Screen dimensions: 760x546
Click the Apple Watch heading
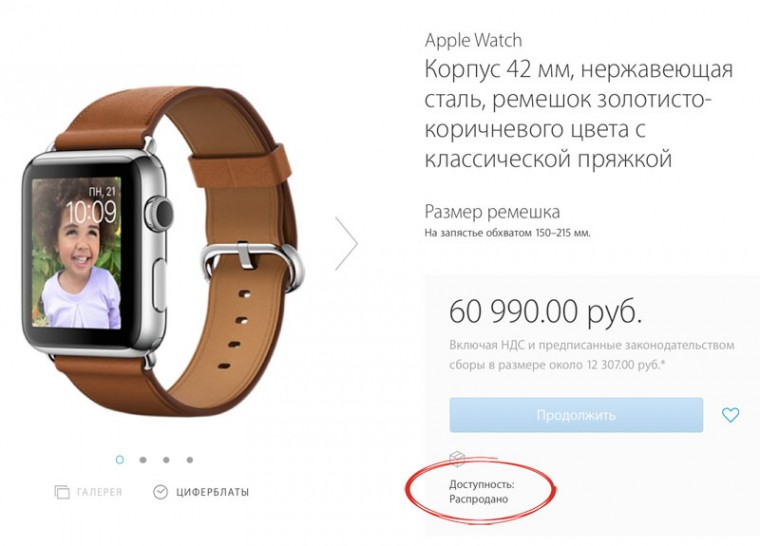(x=473, y=41)
